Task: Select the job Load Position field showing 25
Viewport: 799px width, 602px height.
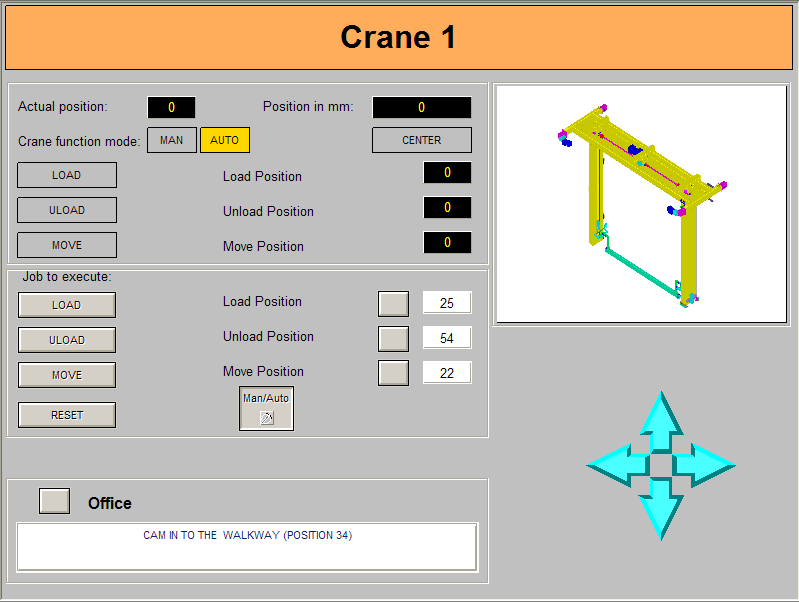Action: pyautogui.click(x=447, y=303)
